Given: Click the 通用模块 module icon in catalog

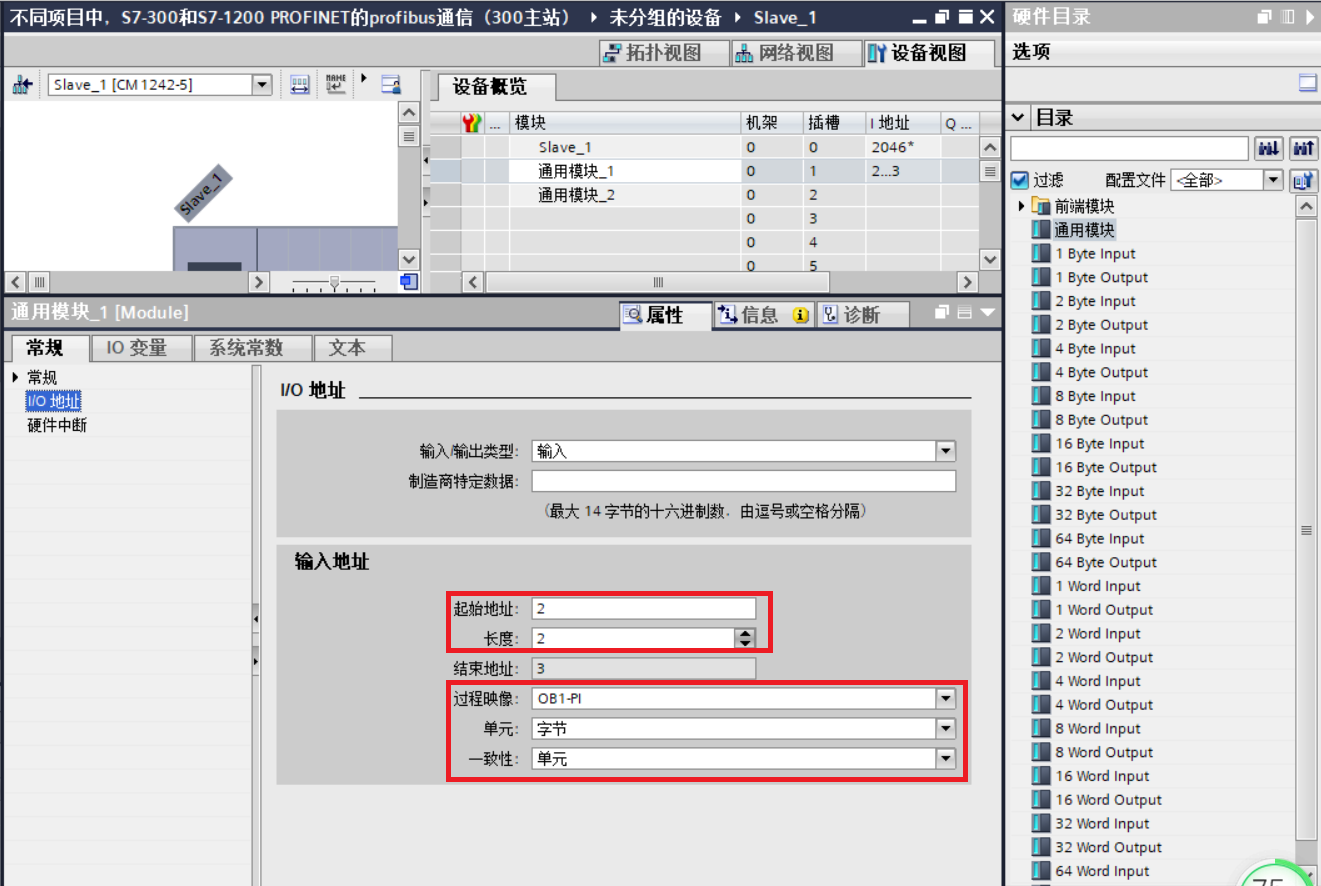Looking at the screenshot, I should point(1041,230).
